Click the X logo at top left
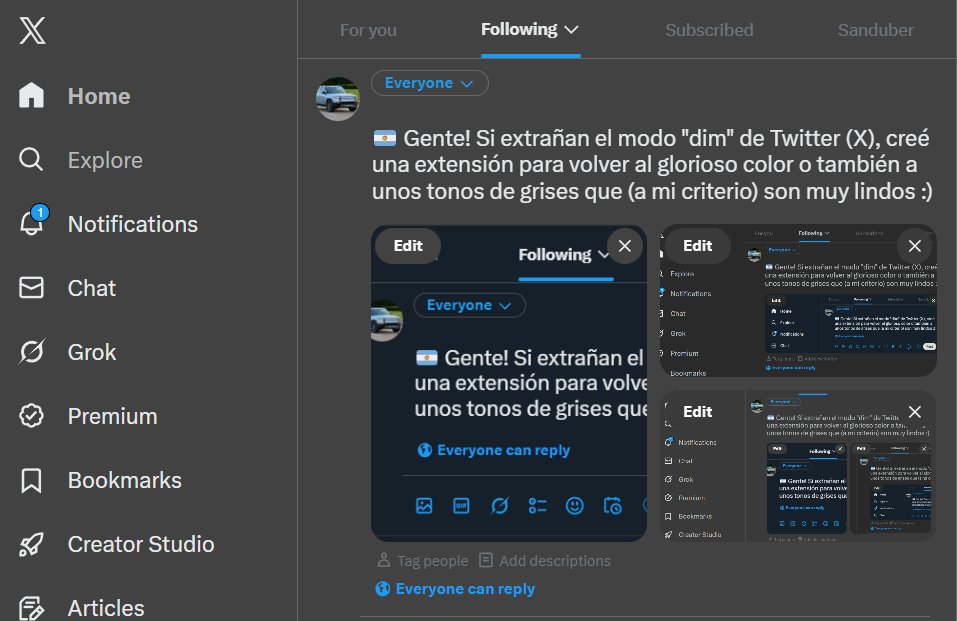 coord(33,30)
